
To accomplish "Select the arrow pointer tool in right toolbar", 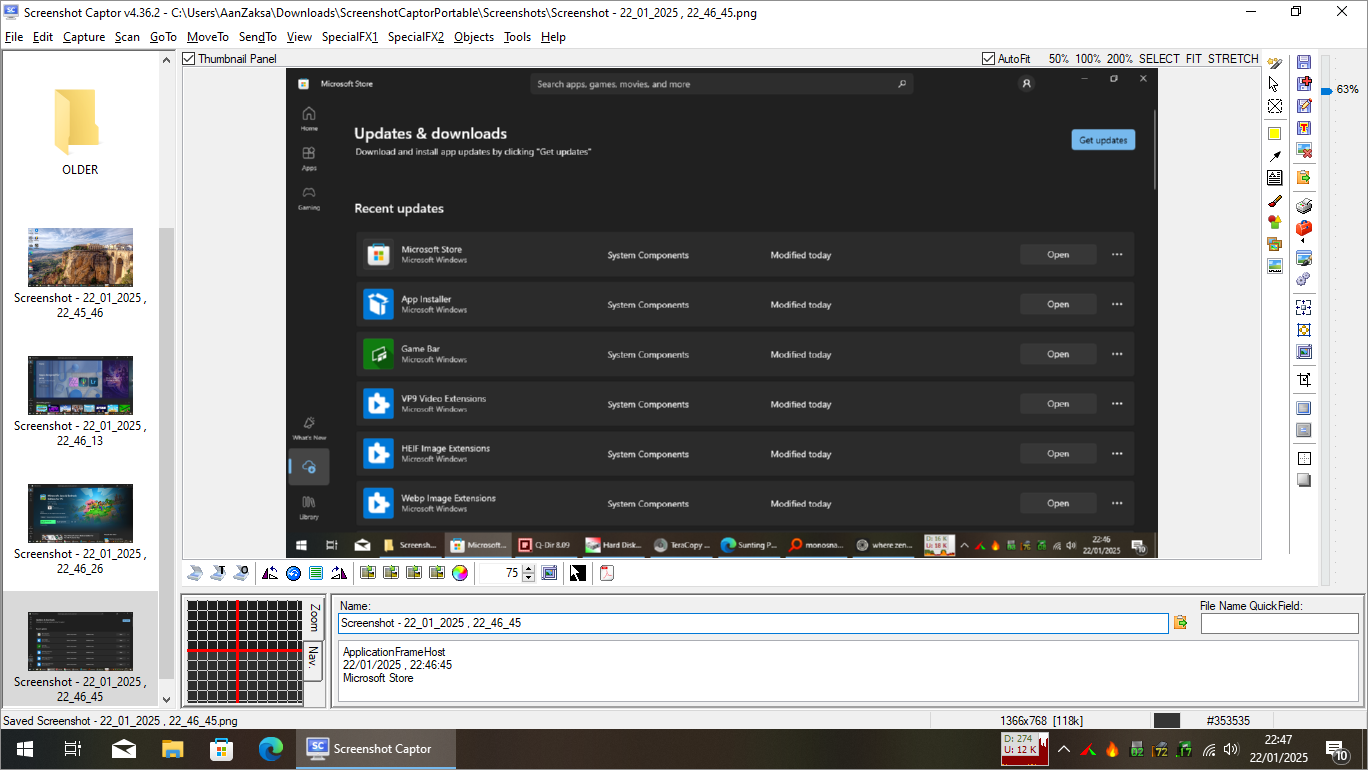I will coord(1274,84).
